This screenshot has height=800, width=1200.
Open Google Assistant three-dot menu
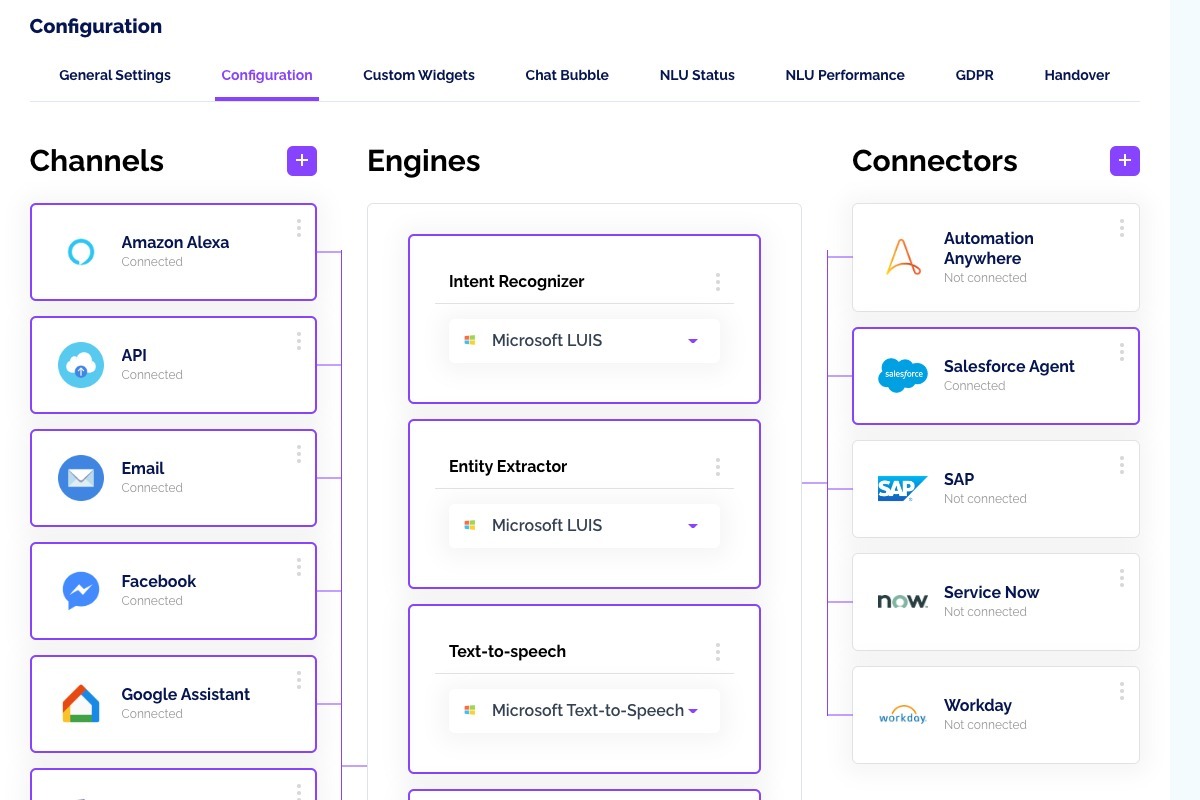pyautogui.click(x=298, y=681)
